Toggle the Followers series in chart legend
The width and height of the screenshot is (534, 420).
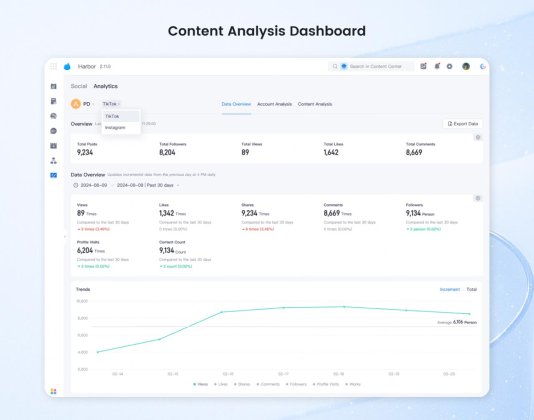[296, 384]
